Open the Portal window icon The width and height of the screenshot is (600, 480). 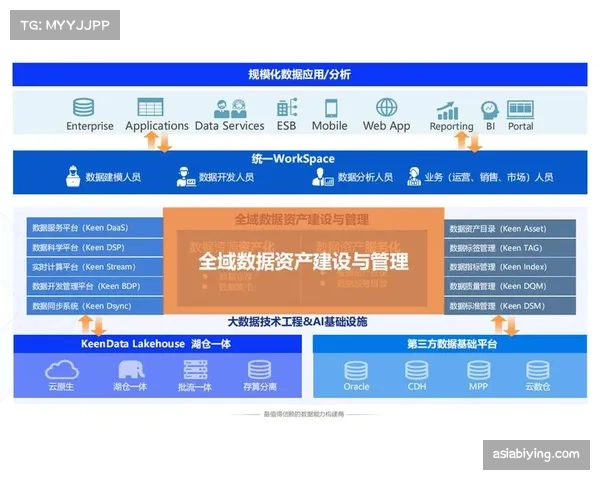520,109
